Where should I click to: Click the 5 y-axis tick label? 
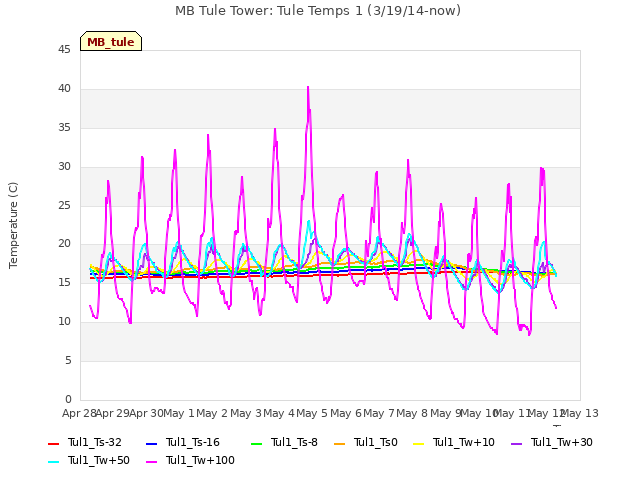click(x=68, y=360)
